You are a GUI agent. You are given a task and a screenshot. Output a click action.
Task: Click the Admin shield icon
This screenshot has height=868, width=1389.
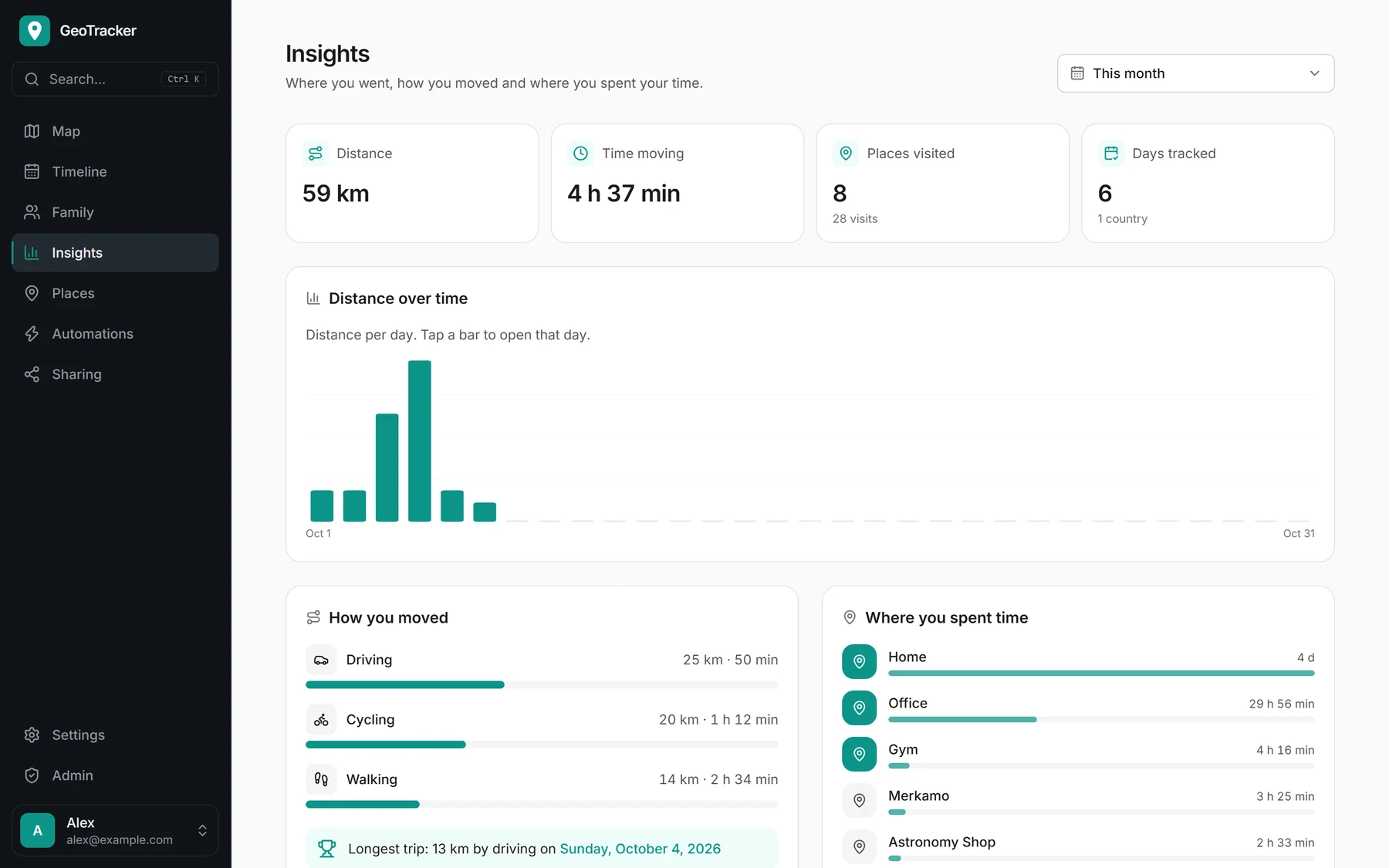pyautogui.click(x=32, y=775)
